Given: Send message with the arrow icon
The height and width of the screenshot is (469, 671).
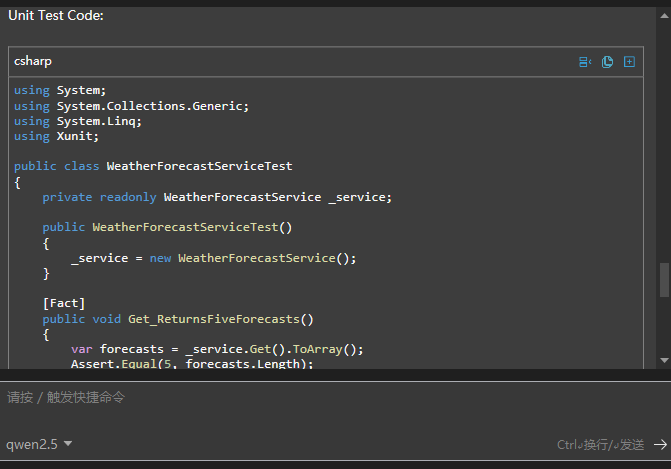Looking at the screenshot, I should [660, 444].
